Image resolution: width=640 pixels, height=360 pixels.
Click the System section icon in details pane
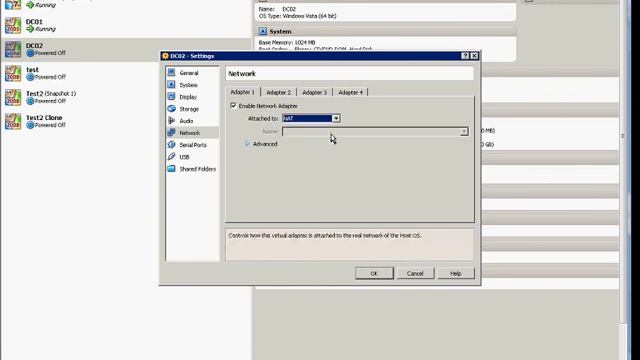click(263, 31)
